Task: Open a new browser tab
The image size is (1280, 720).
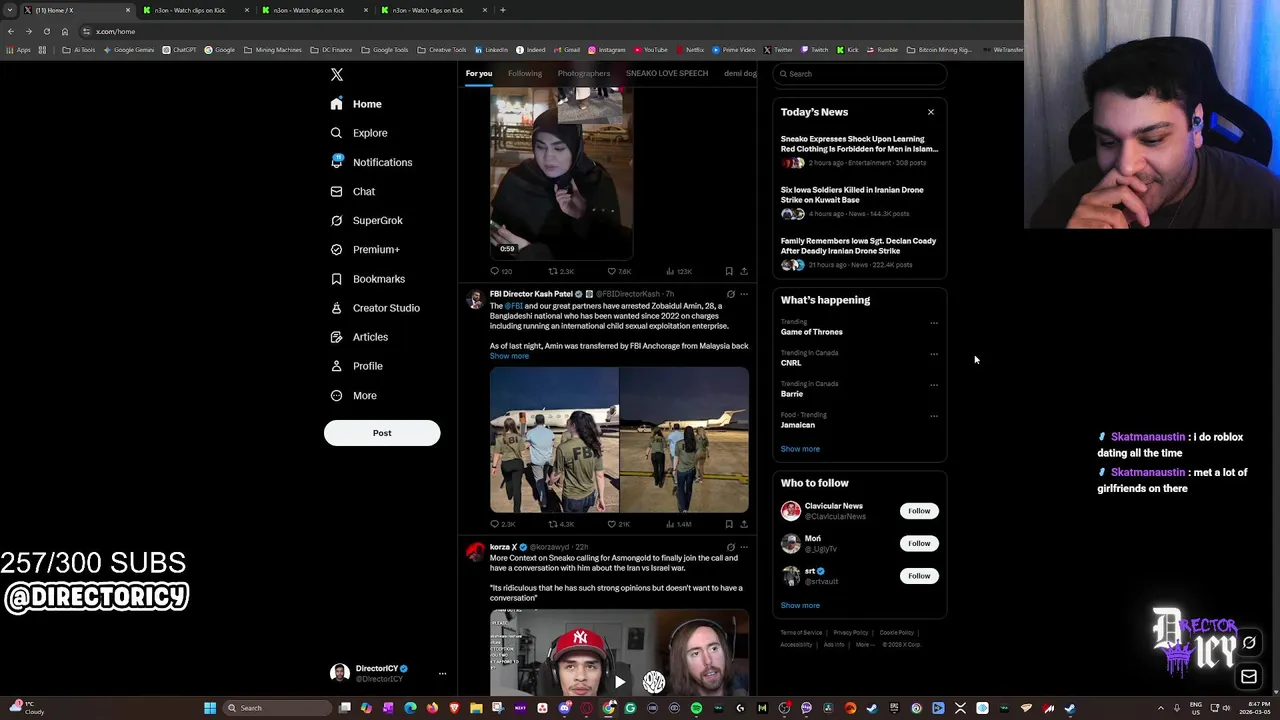Action: click(503, 10)
